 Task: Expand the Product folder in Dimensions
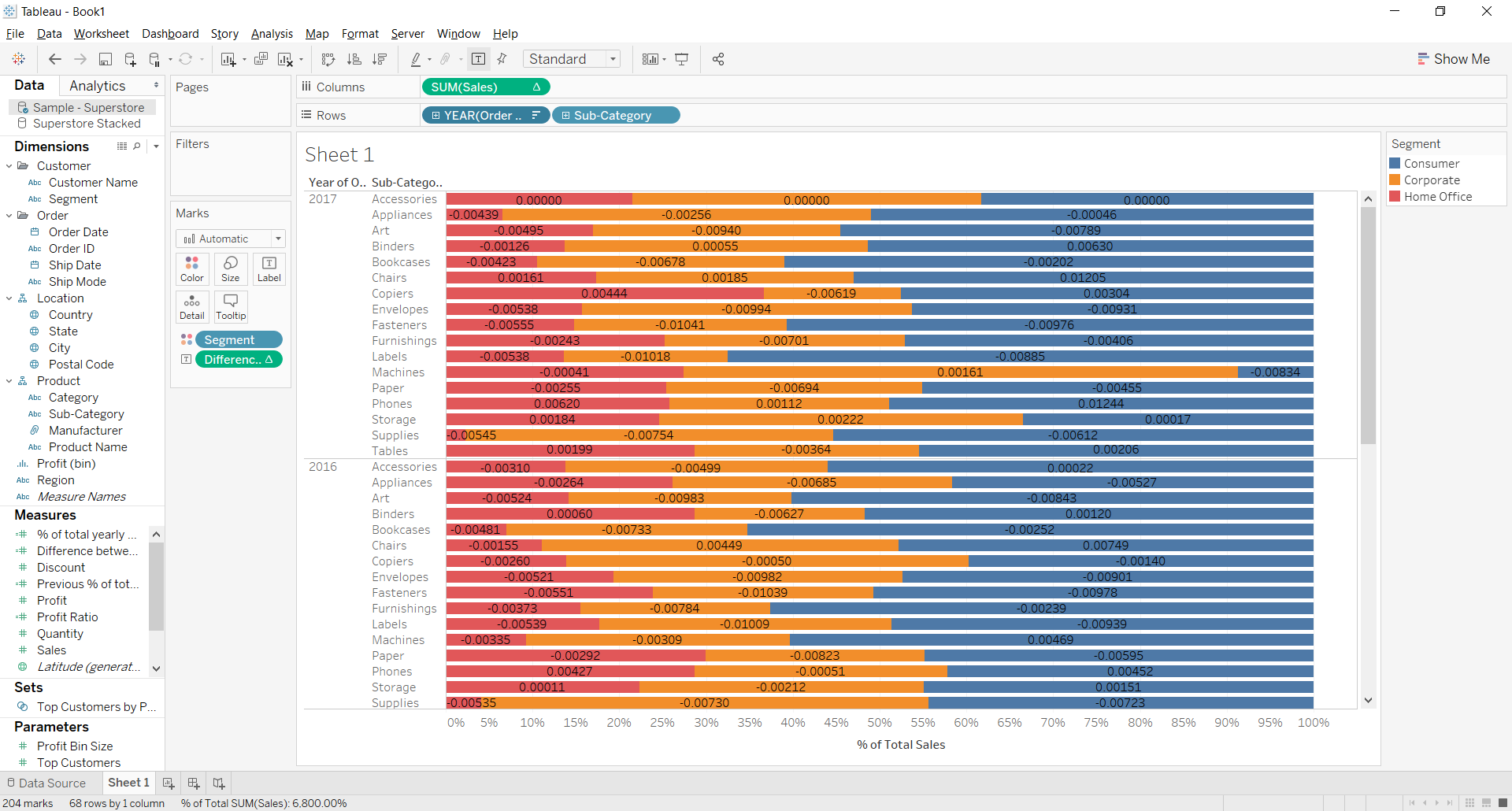tap(9, 380)
